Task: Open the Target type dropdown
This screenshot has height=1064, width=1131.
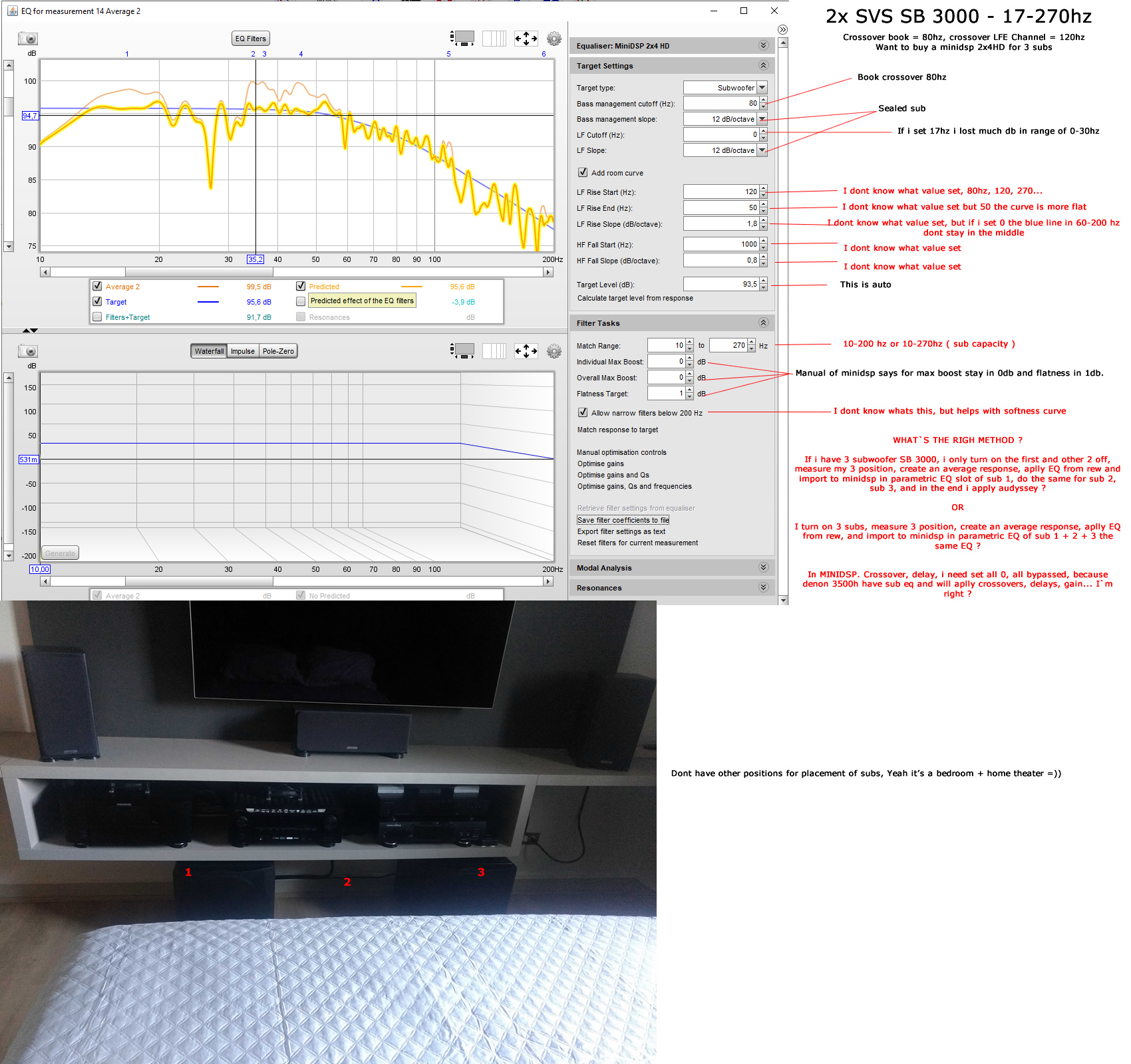Action: click(762, 88)
